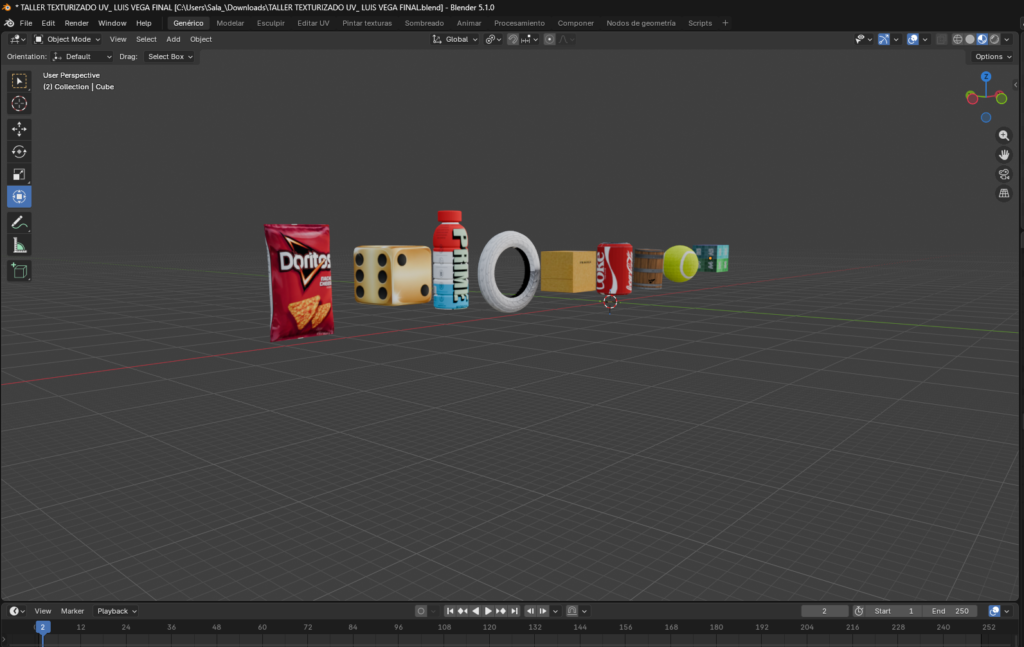Activate the 3D Cursor tool

[x=19, y=103]
